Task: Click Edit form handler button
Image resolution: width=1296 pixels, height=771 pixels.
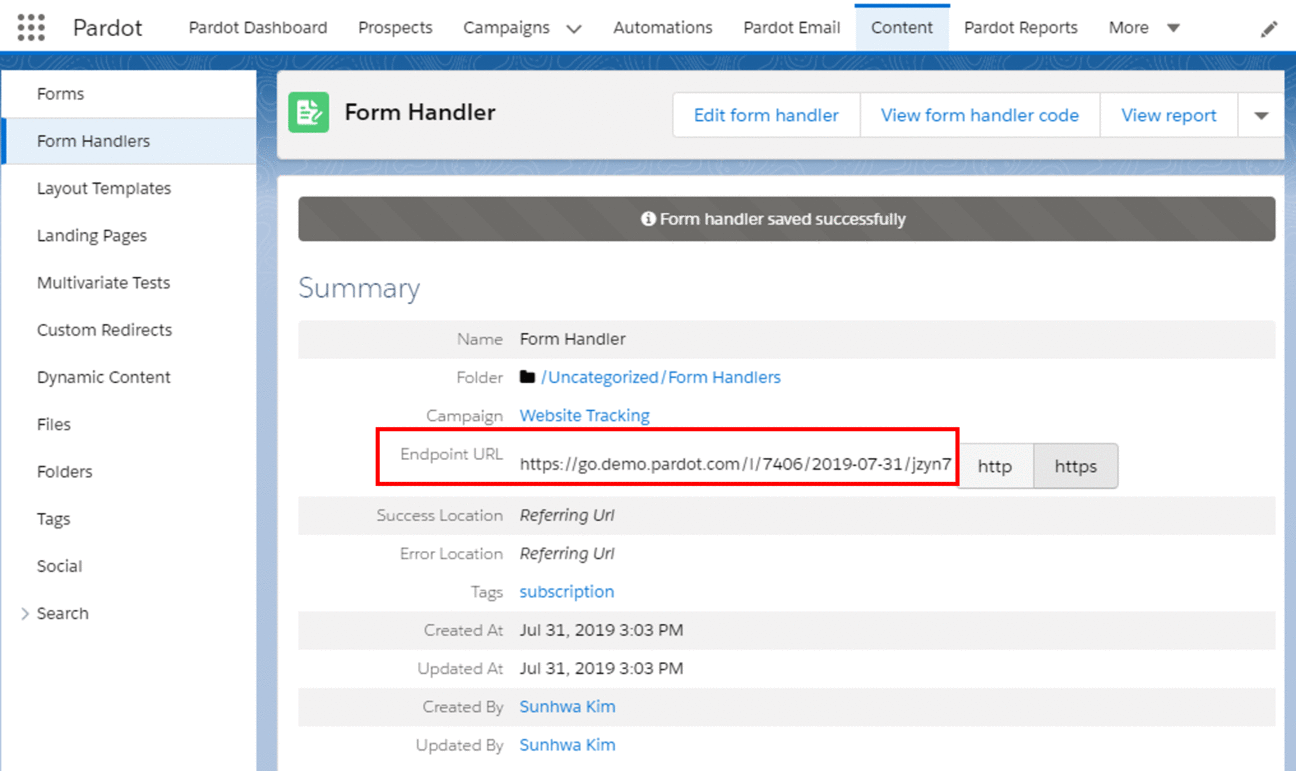Action: coord(766,115)
